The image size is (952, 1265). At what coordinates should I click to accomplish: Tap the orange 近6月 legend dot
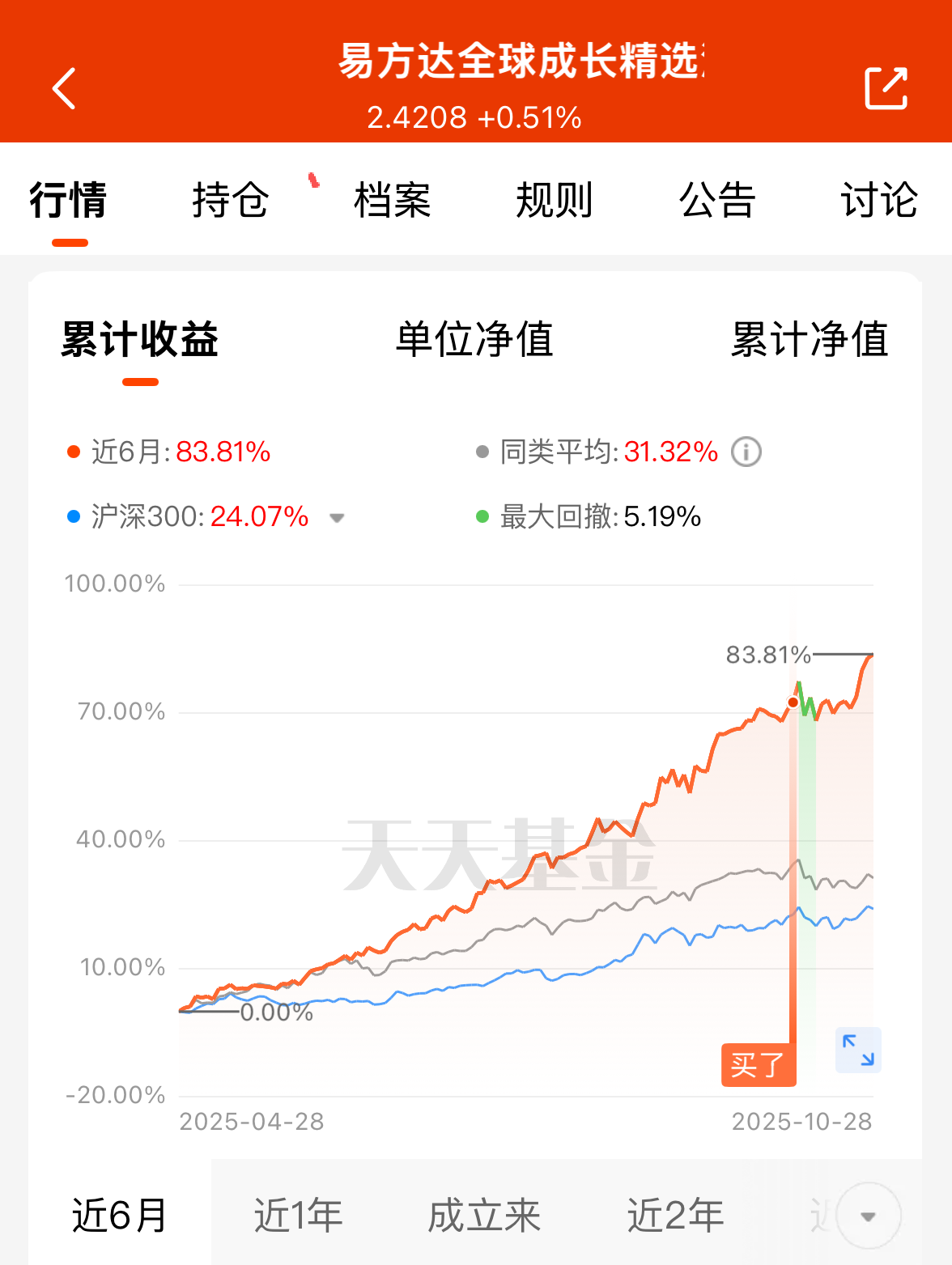tap(74, 452)
